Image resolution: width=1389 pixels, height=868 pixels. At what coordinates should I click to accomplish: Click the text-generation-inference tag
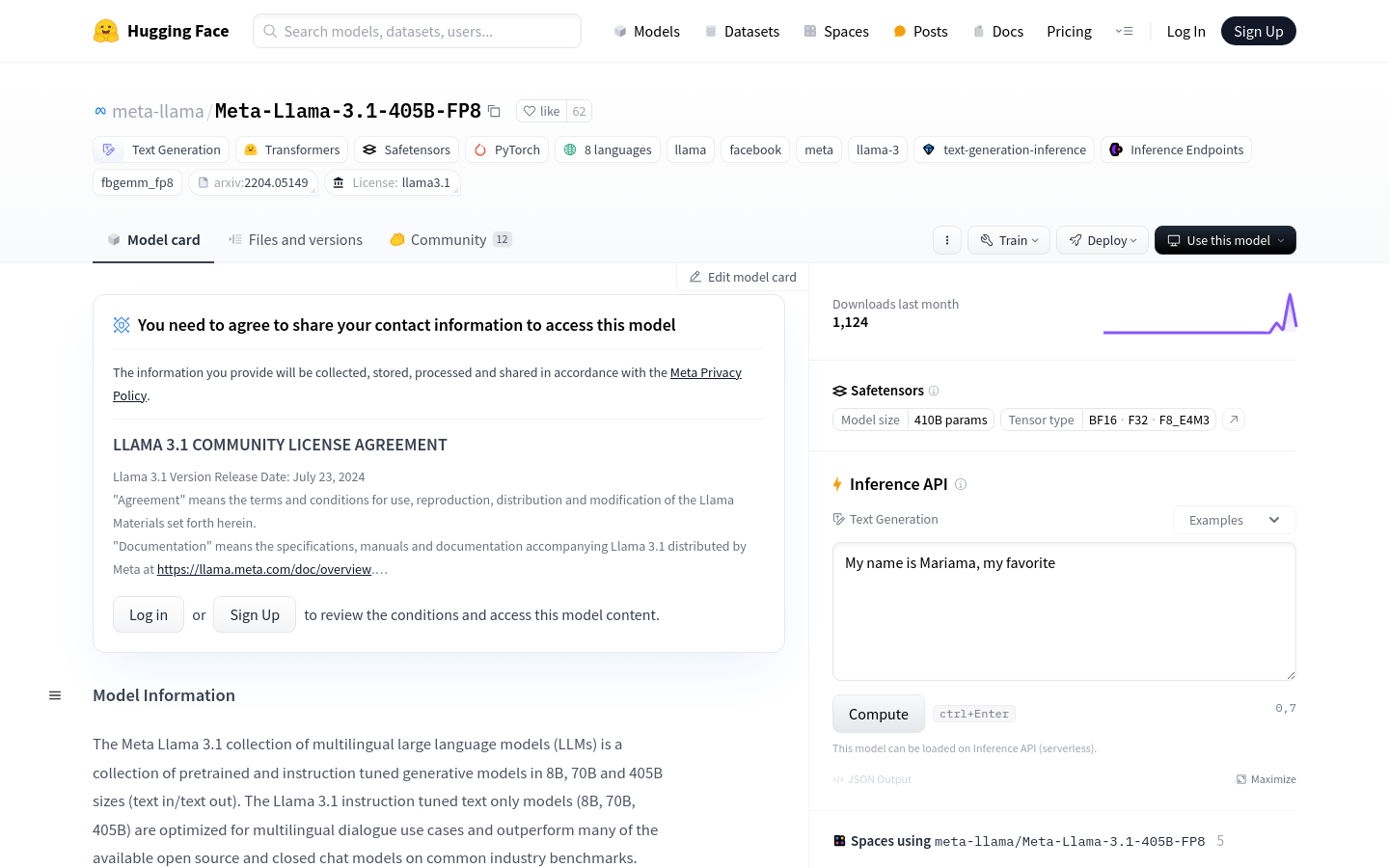click(x=1004, y=149)
